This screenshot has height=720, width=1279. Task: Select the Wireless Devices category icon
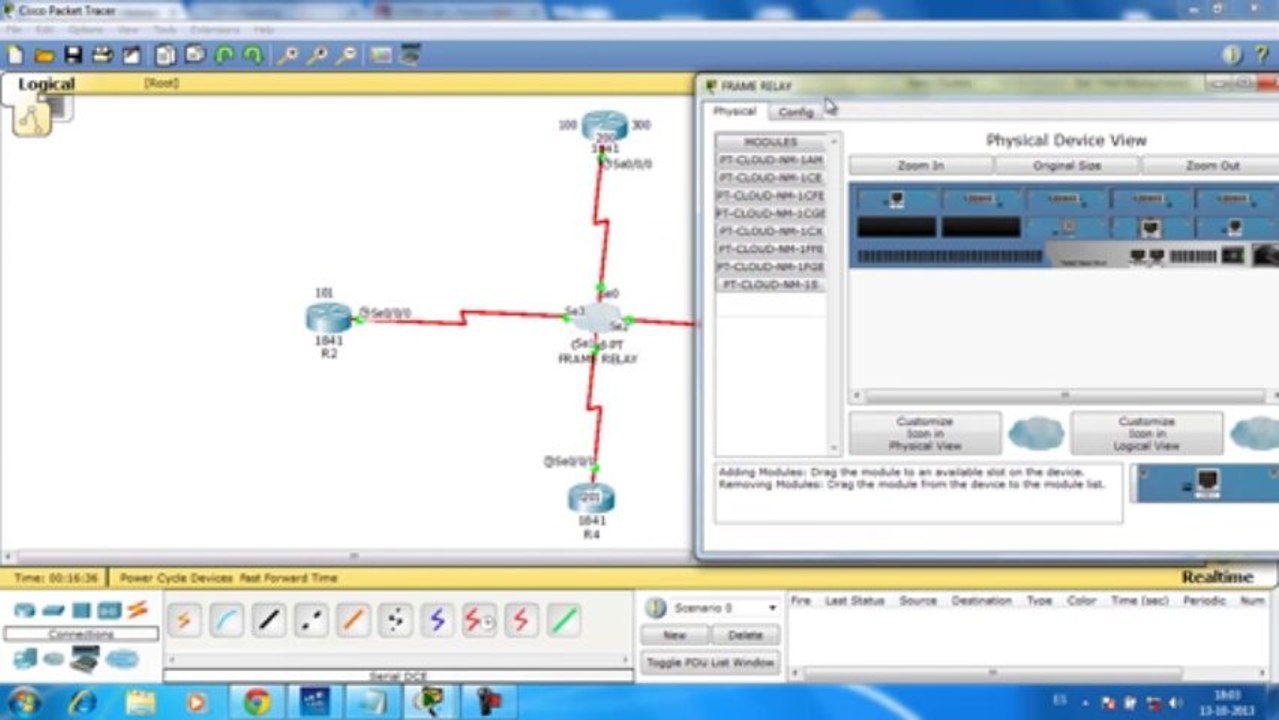[x=109, y=610]
